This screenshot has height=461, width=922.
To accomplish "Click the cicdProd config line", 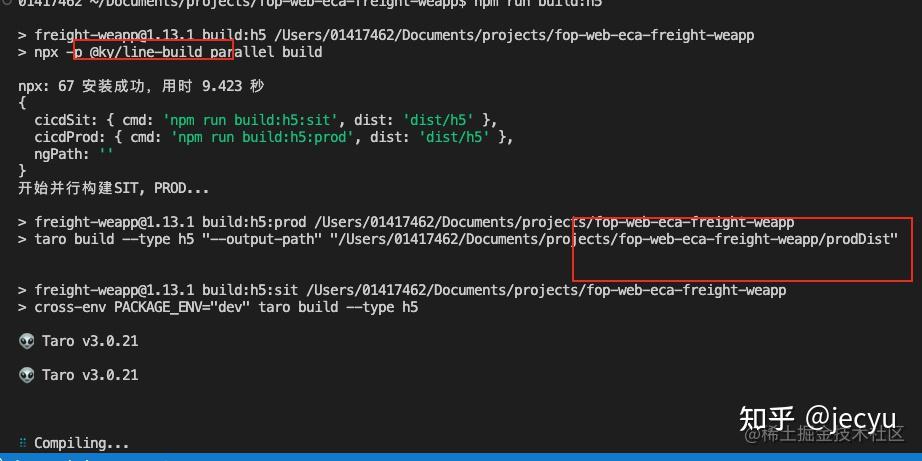I will click(x=274, y=137).
